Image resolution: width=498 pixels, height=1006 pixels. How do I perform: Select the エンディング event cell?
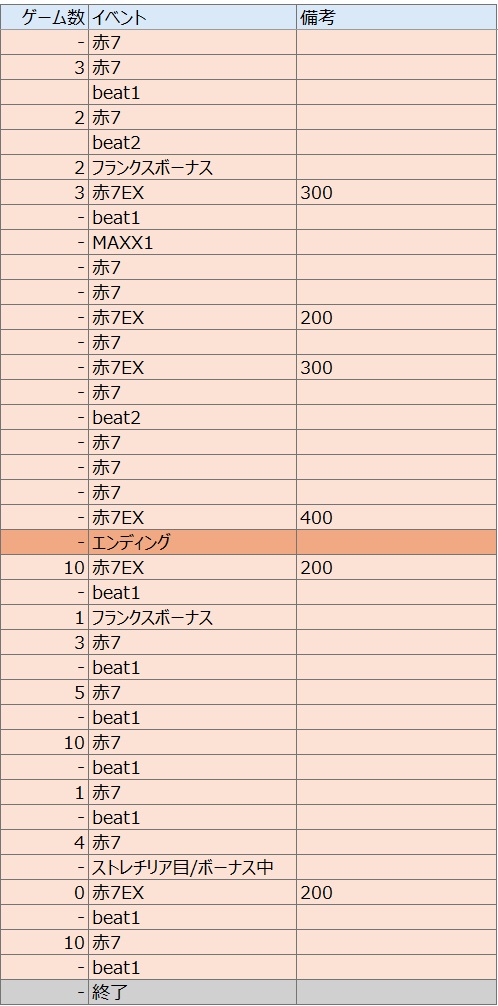point(193,542)
